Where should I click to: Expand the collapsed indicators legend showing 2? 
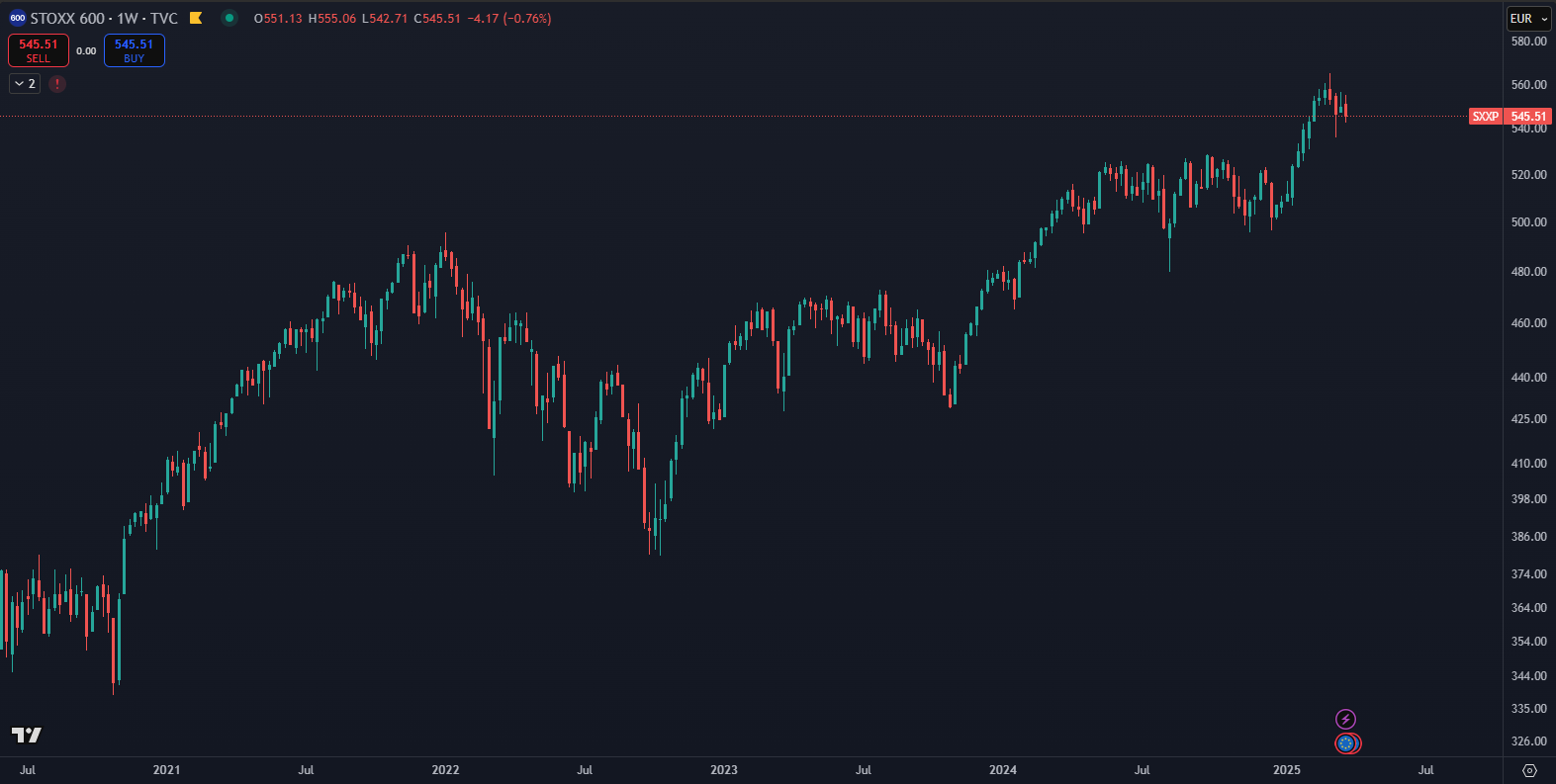[25, 84]
